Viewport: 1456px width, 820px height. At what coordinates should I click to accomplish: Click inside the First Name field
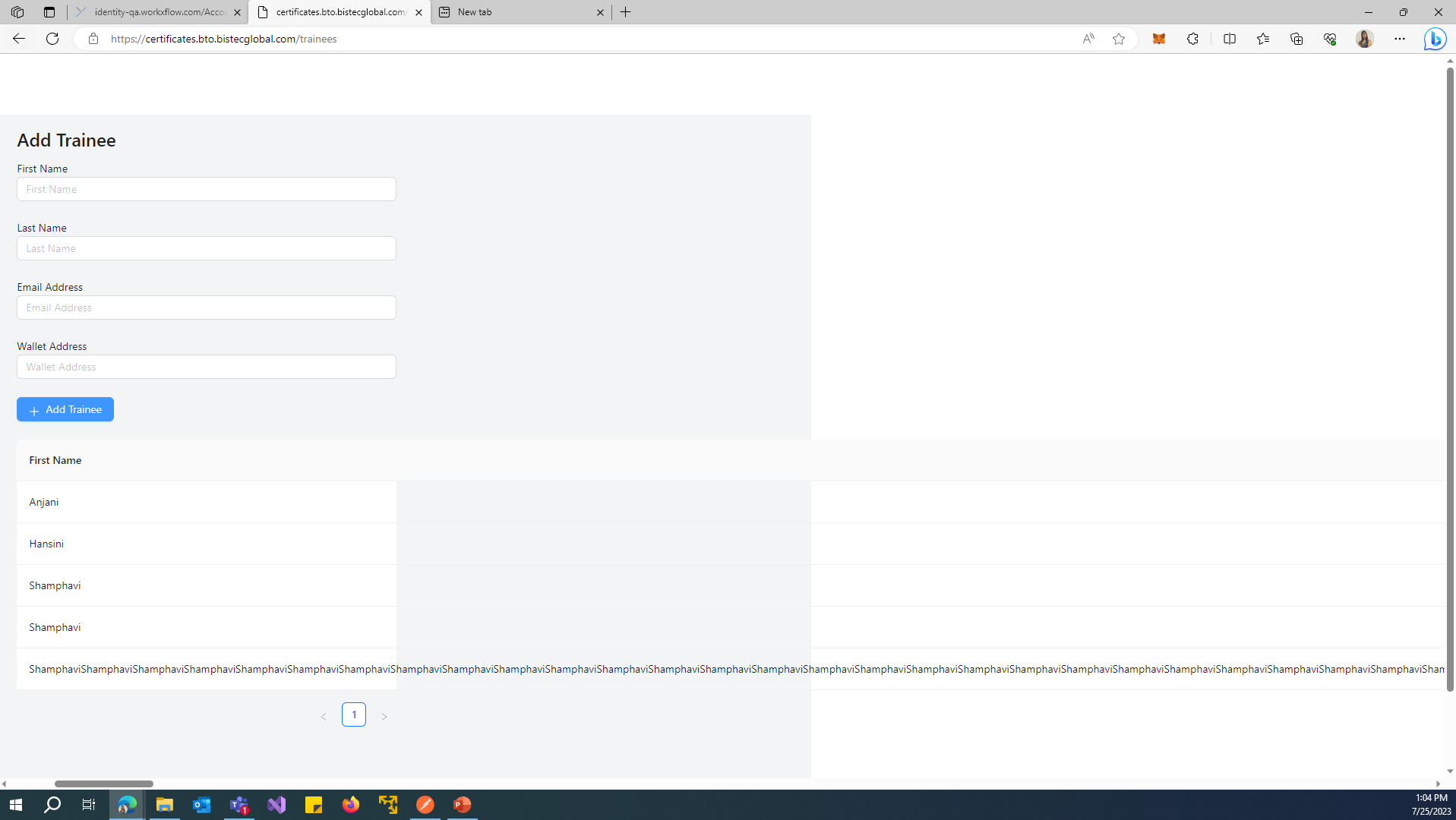click(x=206, y=189)
